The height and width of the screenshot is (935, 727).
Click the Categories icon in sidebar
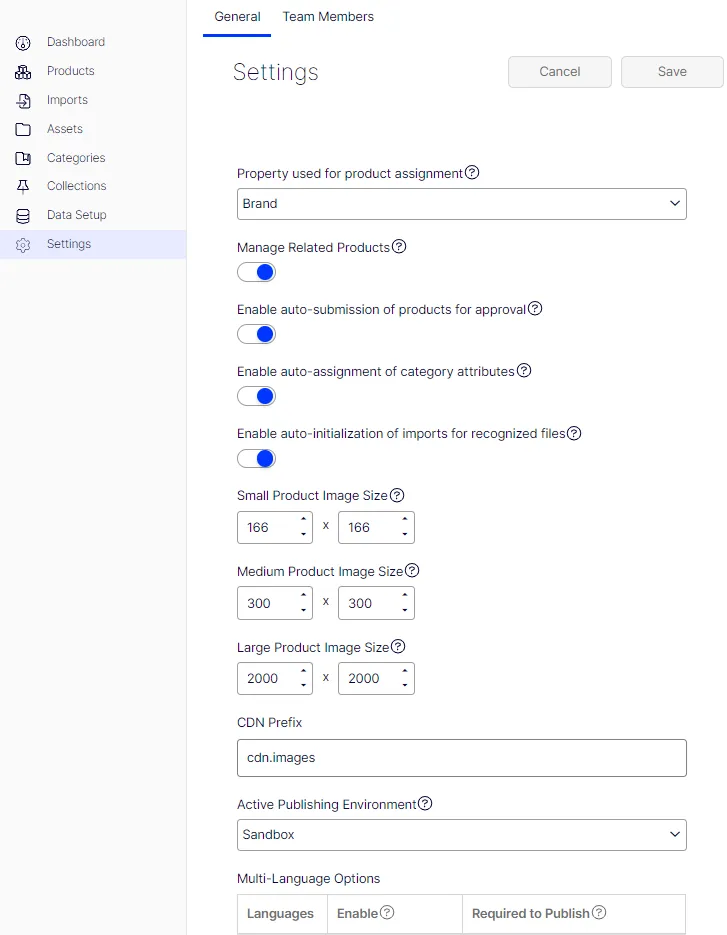[23, 158]
